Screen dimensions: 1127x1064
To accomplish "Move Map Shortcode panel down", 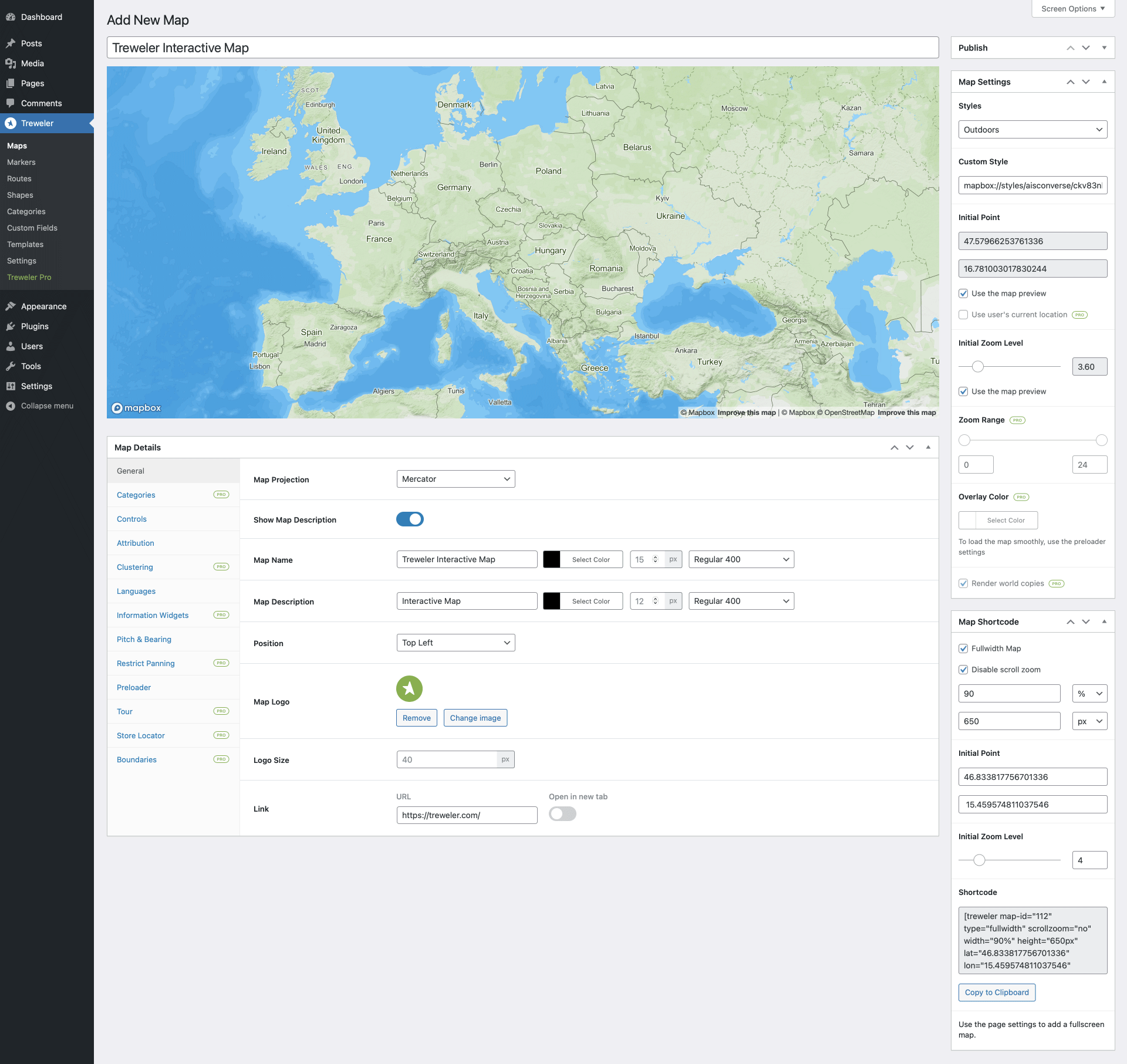I will click(1086, 622).
